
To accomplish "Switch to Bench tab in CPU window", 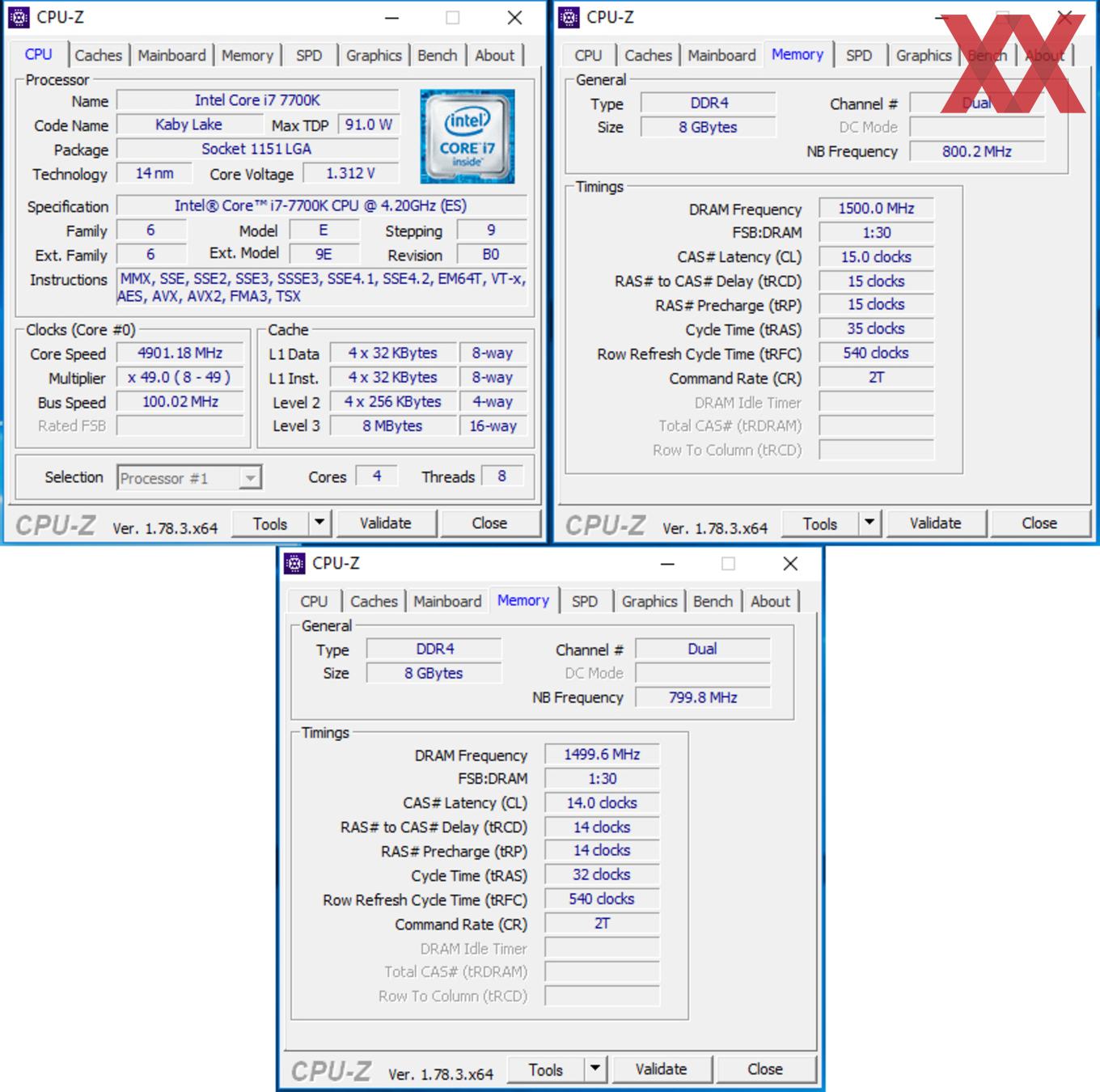I will pos(438,55).
